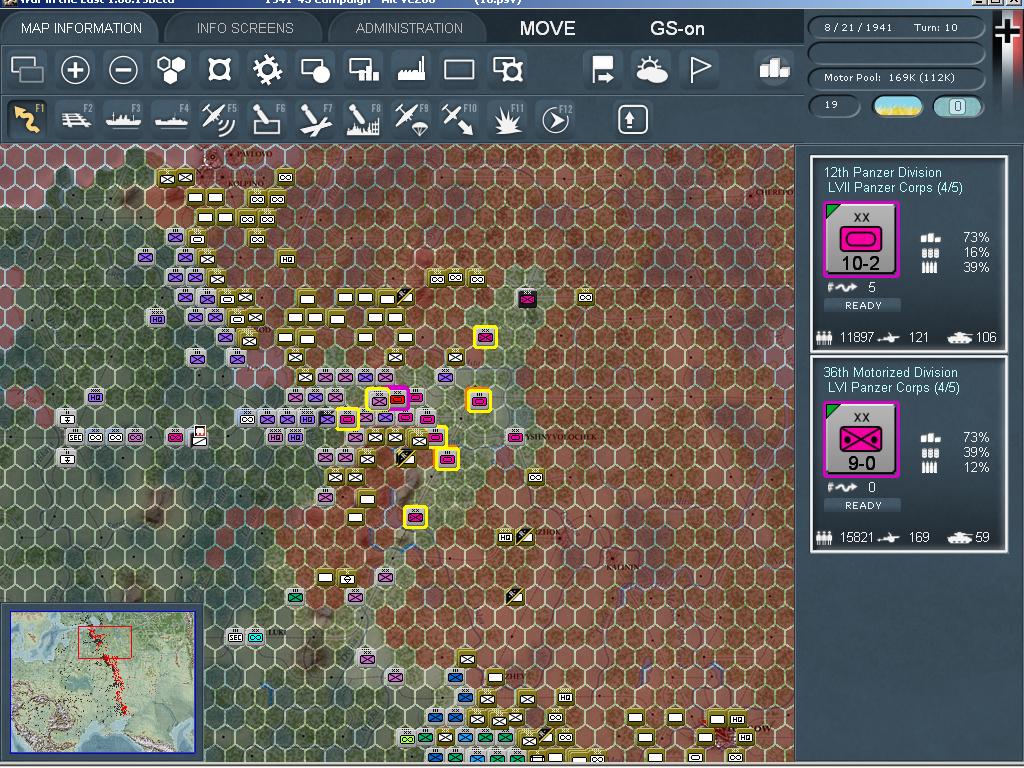The width and height of the screenshot is (1024, 768).
Task: Toggle the rectangle with bar chart icon
Action: pos(364,70)
